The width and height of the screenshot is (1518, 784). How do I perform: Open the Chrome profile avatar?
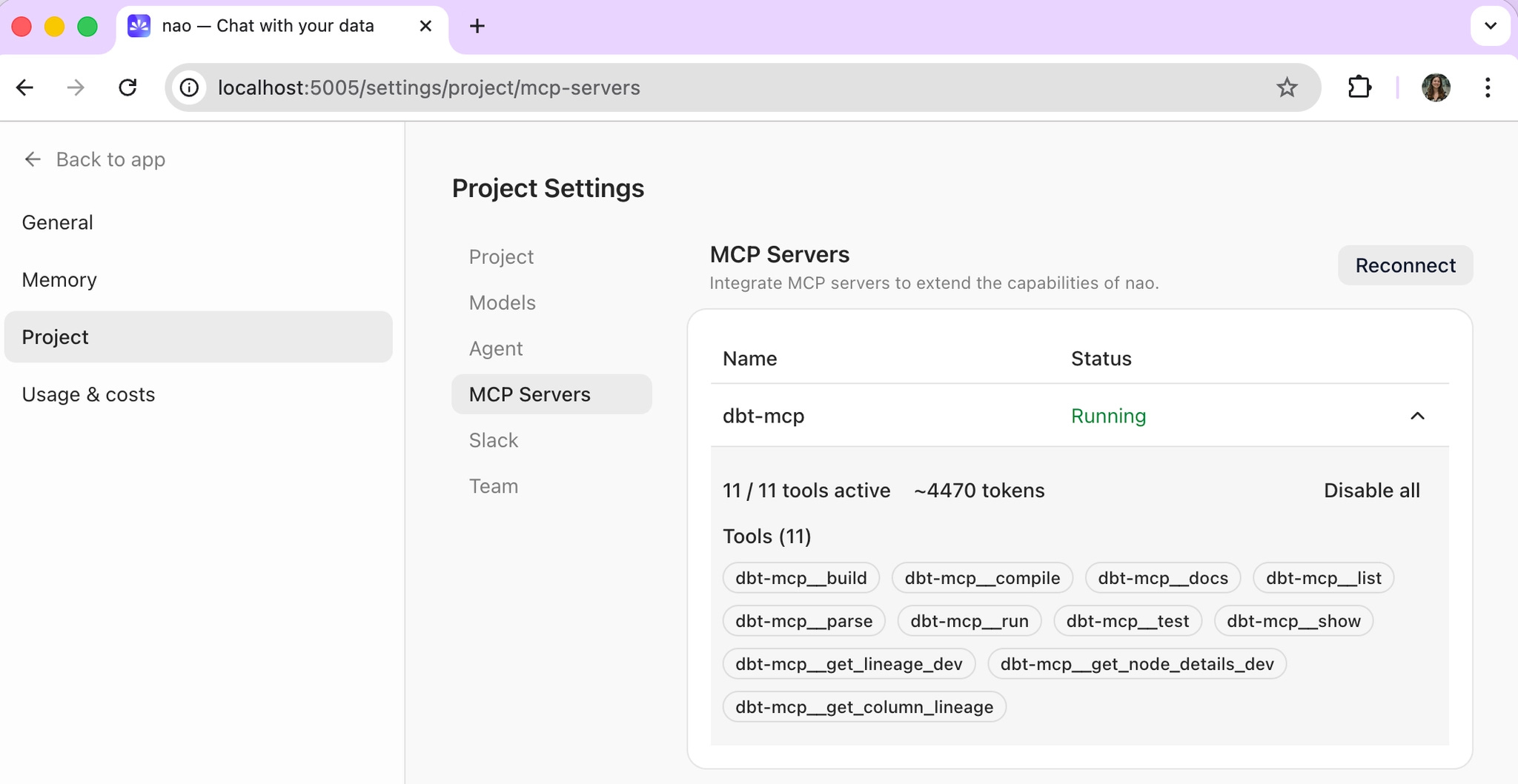(x=1436, y=87)
